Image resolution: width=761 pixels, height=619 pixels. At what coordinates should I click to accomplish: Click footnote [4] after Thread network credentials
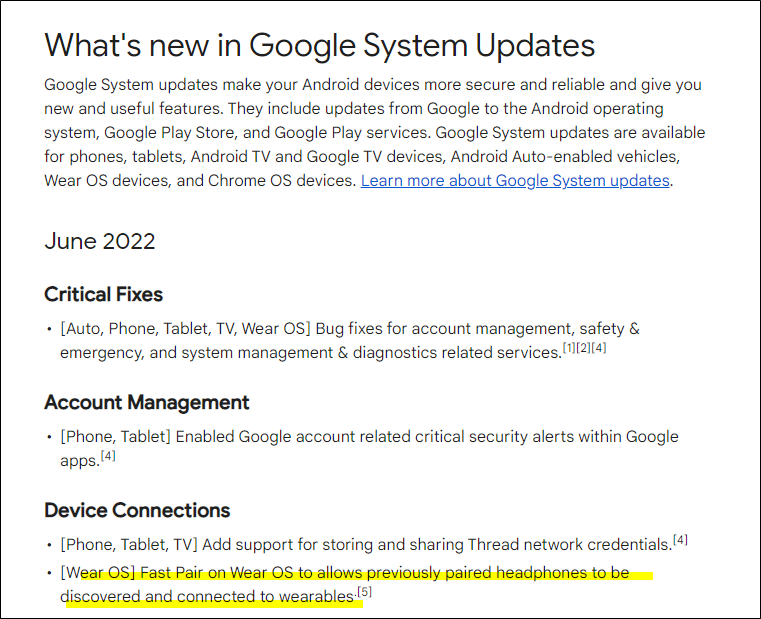[x=680, y=540]
